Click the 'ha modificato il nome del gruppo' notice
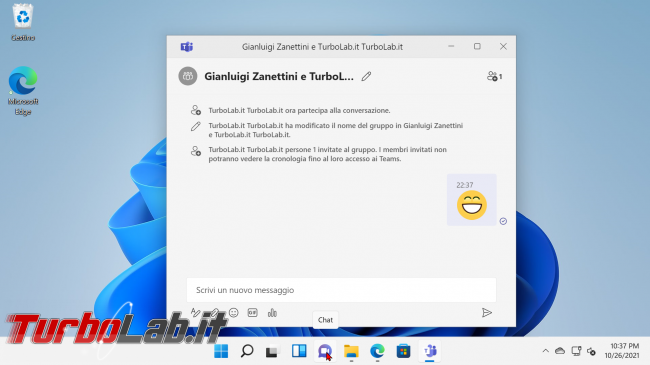 point(335,130)
